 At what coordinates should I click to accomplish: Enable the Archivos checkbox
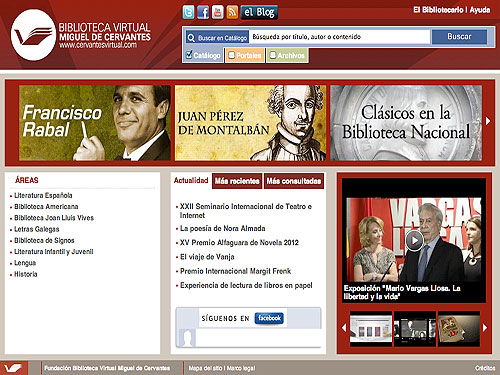tap(273, 55)
